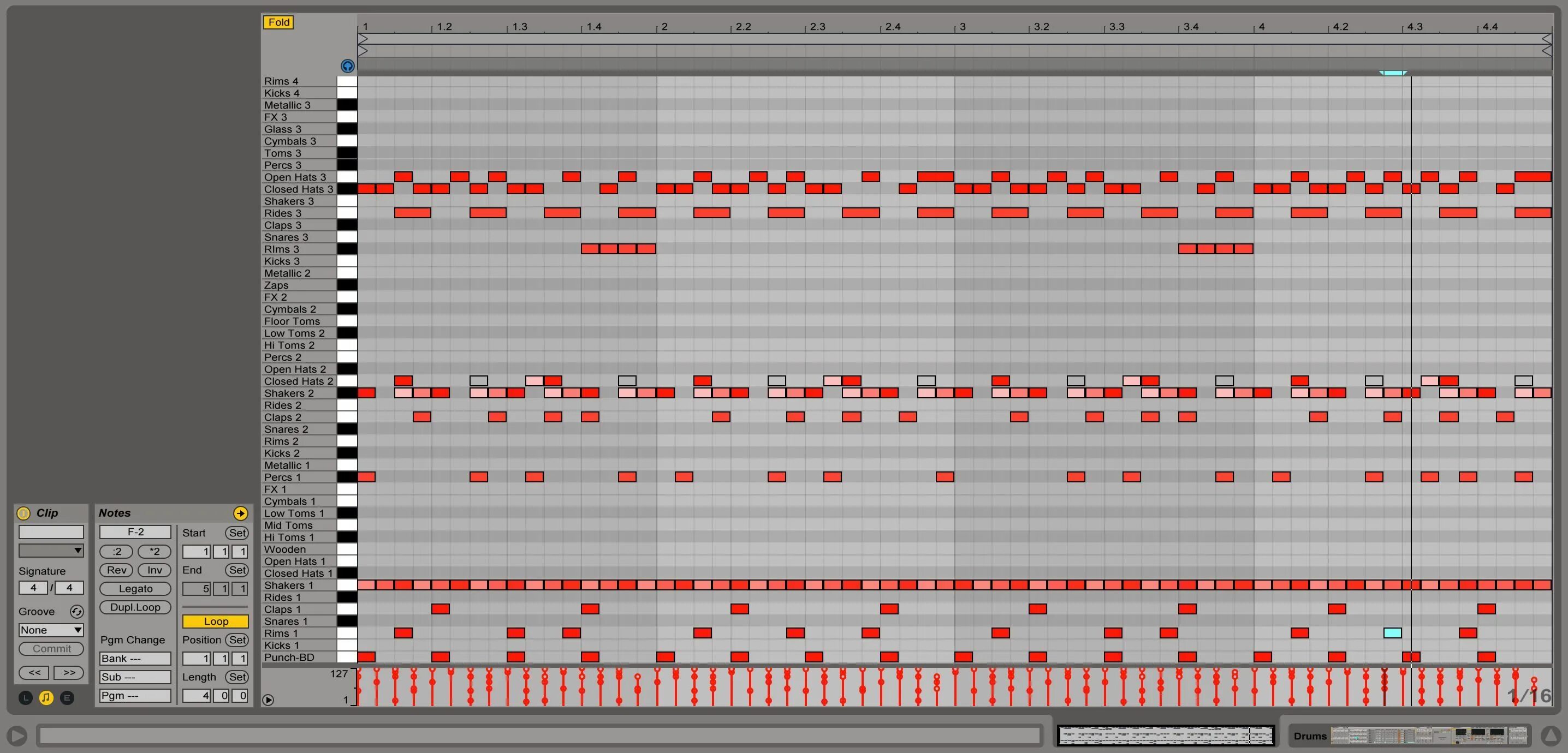Click the Bank program change field

click(135, 658)
